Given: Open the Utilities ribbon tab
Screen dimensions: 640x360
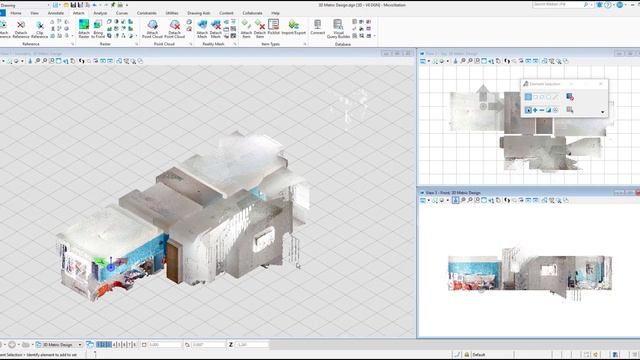Looking at the screenshot, I should [172, 13].
